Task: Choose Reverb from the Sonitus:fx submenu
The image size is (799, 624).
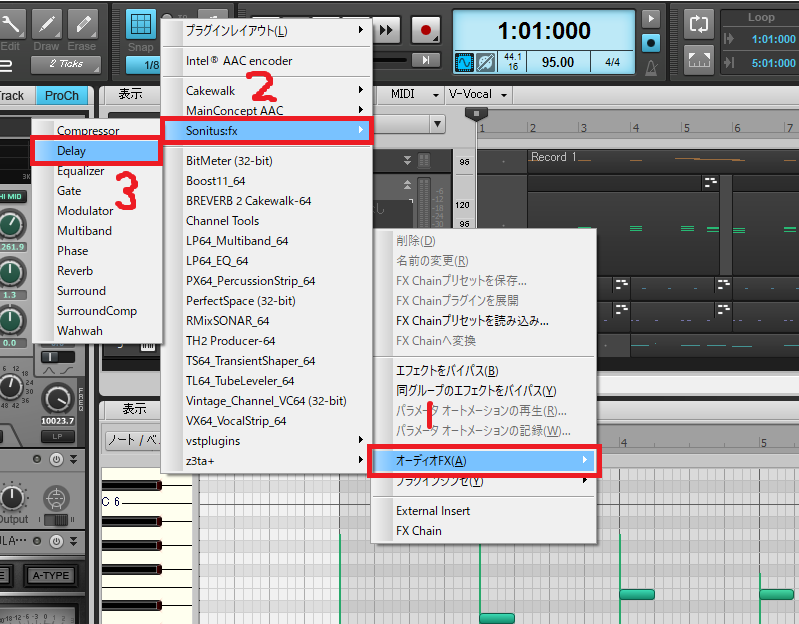Action: point(96,271)
